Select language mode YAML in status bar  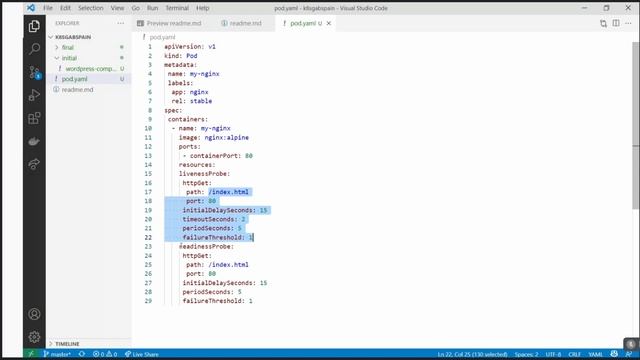click(x=596, y=354)
